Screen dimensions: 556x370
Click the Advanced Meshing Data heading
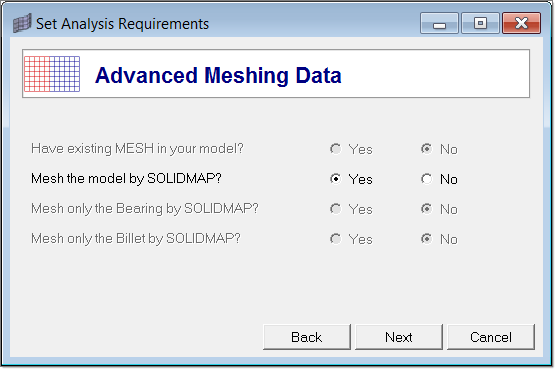[x=218, y=76]
